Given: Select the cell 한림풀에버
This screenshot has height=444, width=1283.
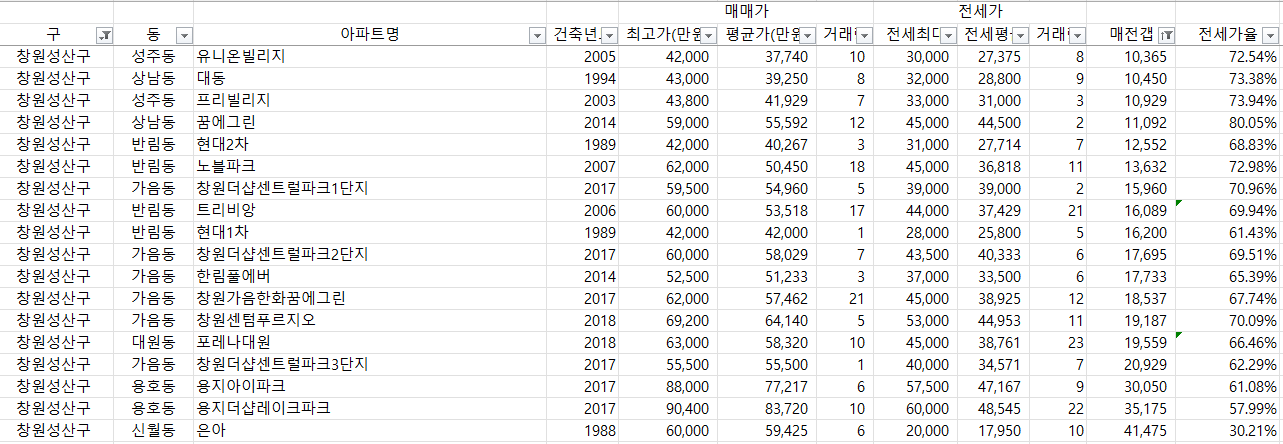Looking at the screenshot, I should pos(370,275).
